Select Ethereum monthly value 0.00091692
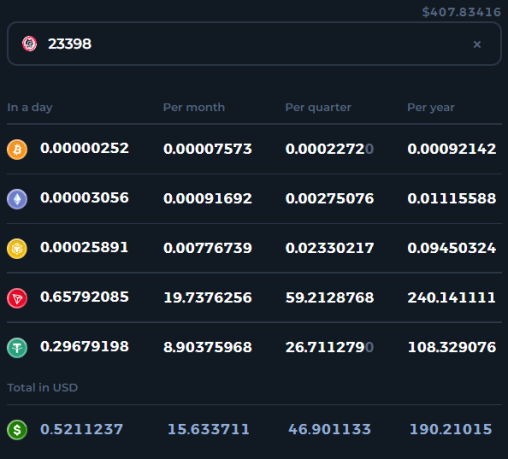The height and width of the screenshot is (459, 508). point(207,199)
